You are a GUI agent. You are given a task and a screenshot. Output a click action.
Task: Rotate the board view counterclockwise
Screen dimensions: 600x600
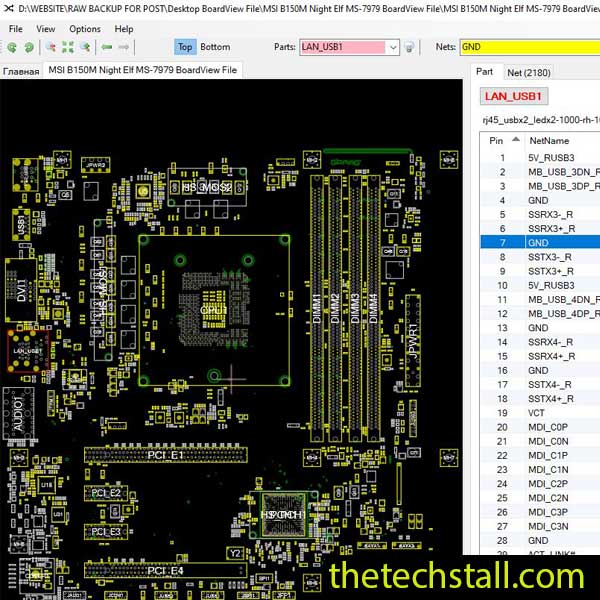tap(12, 47)
